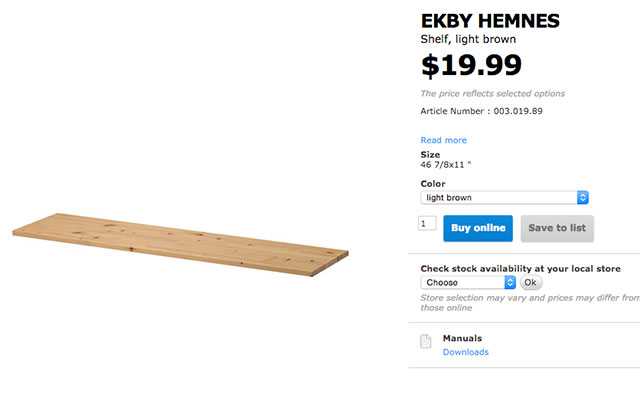640x400 pixels.
Task: Click the EKBY HEMNES product title
Action: pyautogui.click(x=490, y=21)
